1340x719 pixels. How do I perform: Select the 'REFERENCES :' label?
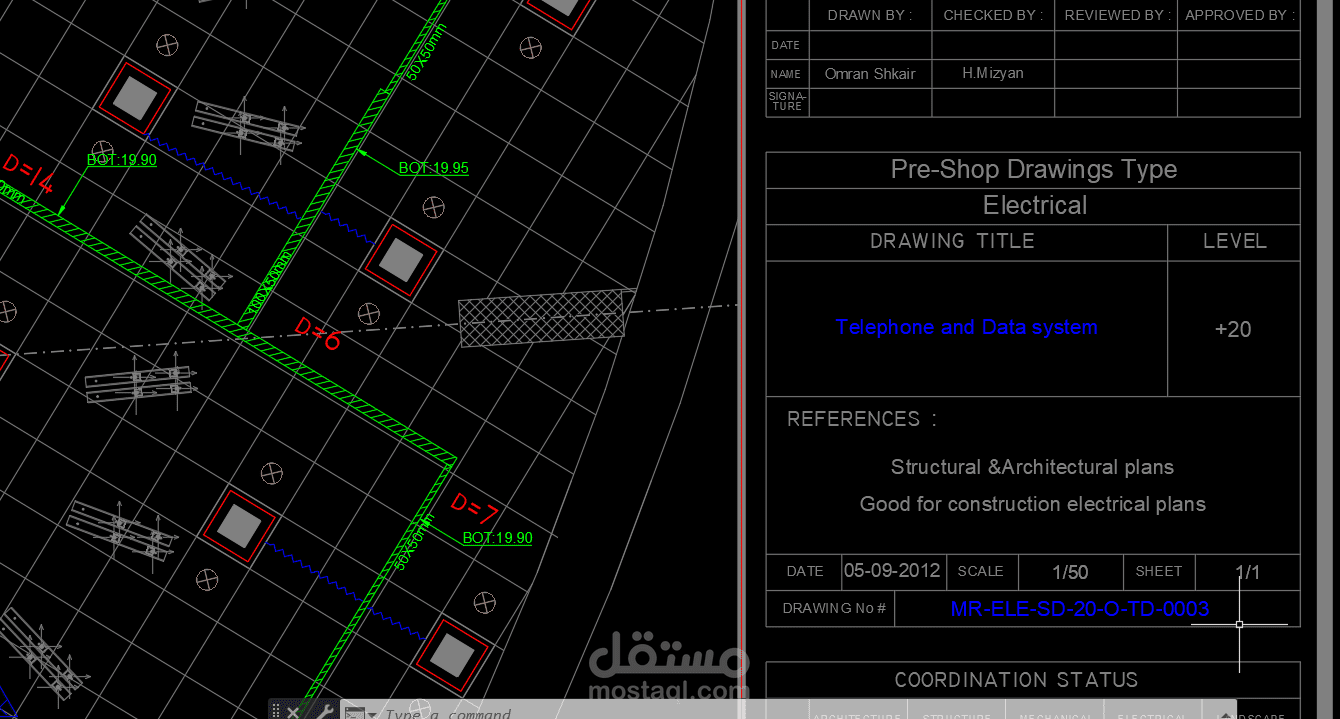pos(862,419)
